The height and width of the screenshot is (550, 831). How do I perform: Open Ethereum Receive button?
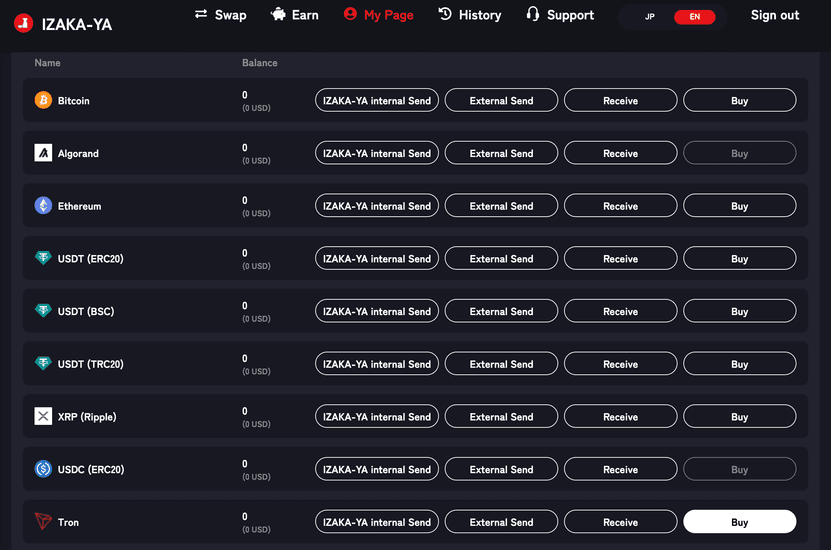[621, 206]
